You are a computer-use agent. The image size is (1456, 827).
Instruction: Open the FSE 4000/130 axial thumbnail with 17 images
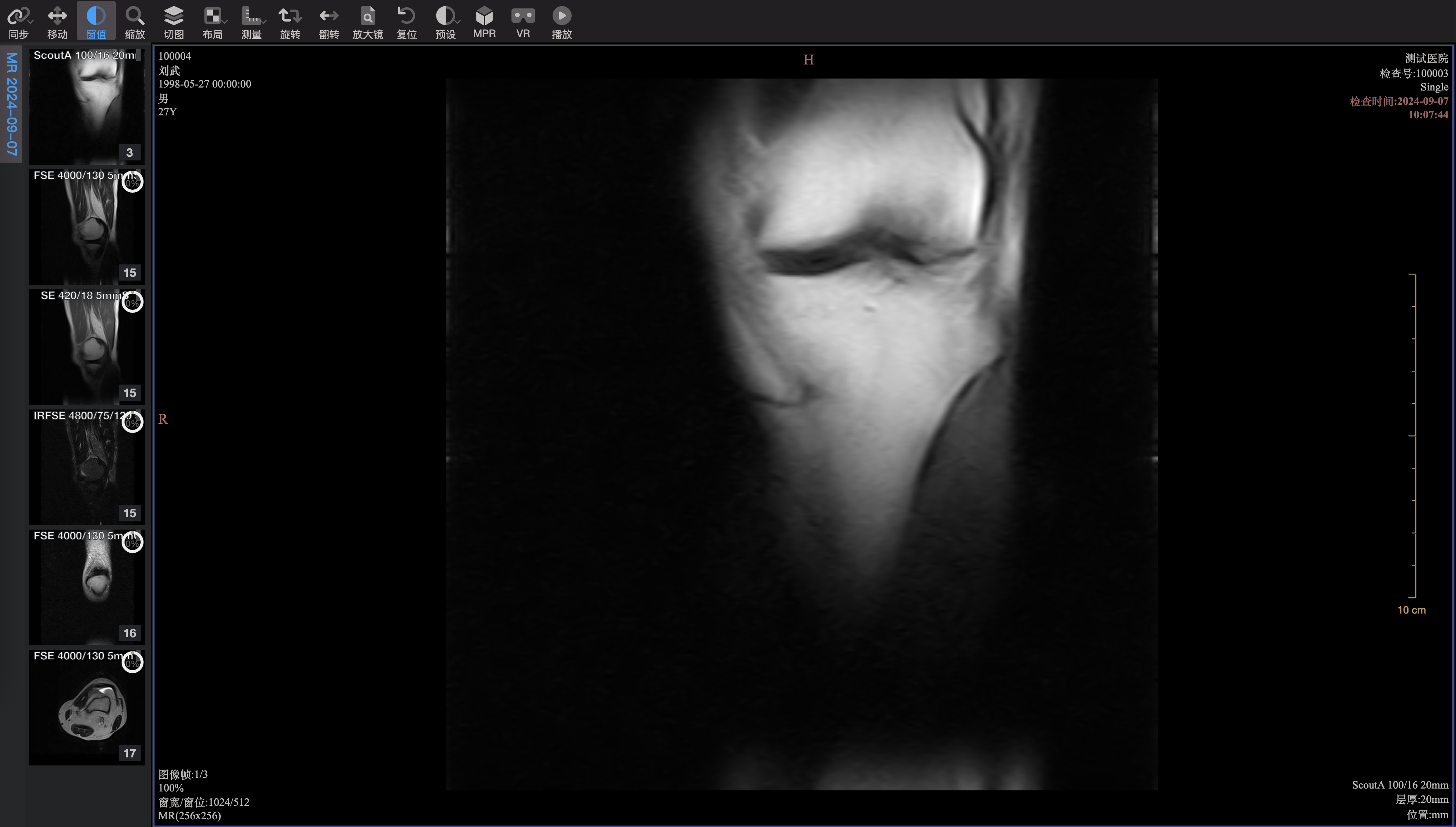click(87, 707)
